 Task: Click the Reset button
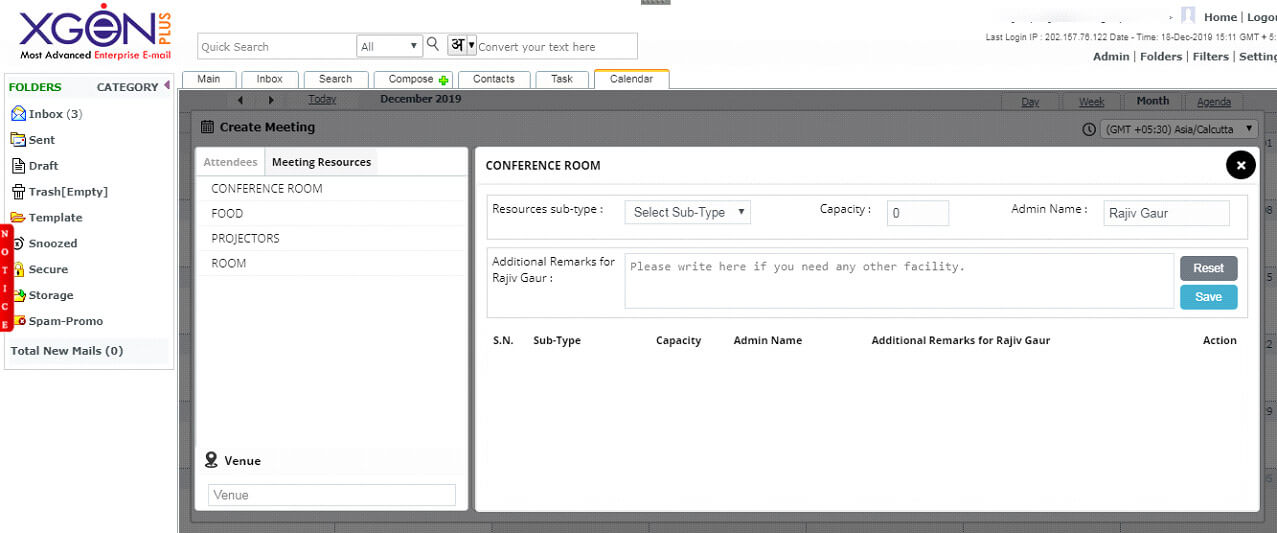coord(1208,268)
